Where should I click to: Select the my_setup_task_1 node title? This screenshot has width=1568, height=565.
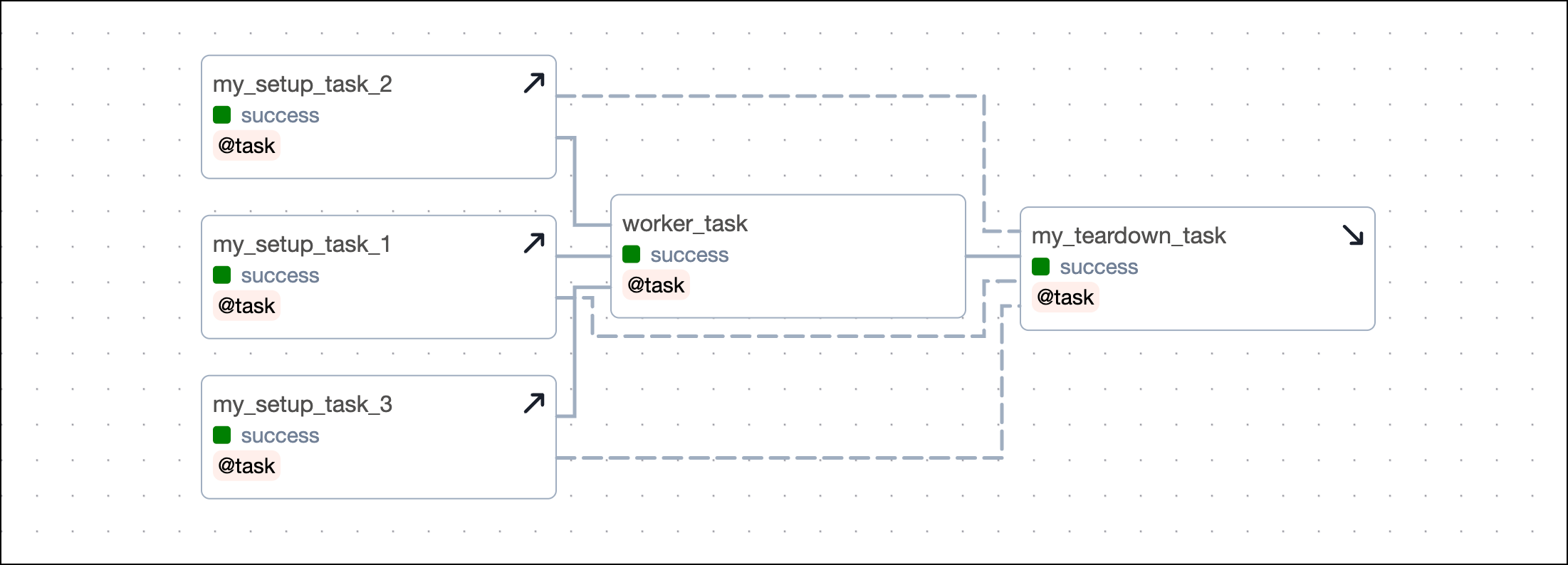[302, 244]
